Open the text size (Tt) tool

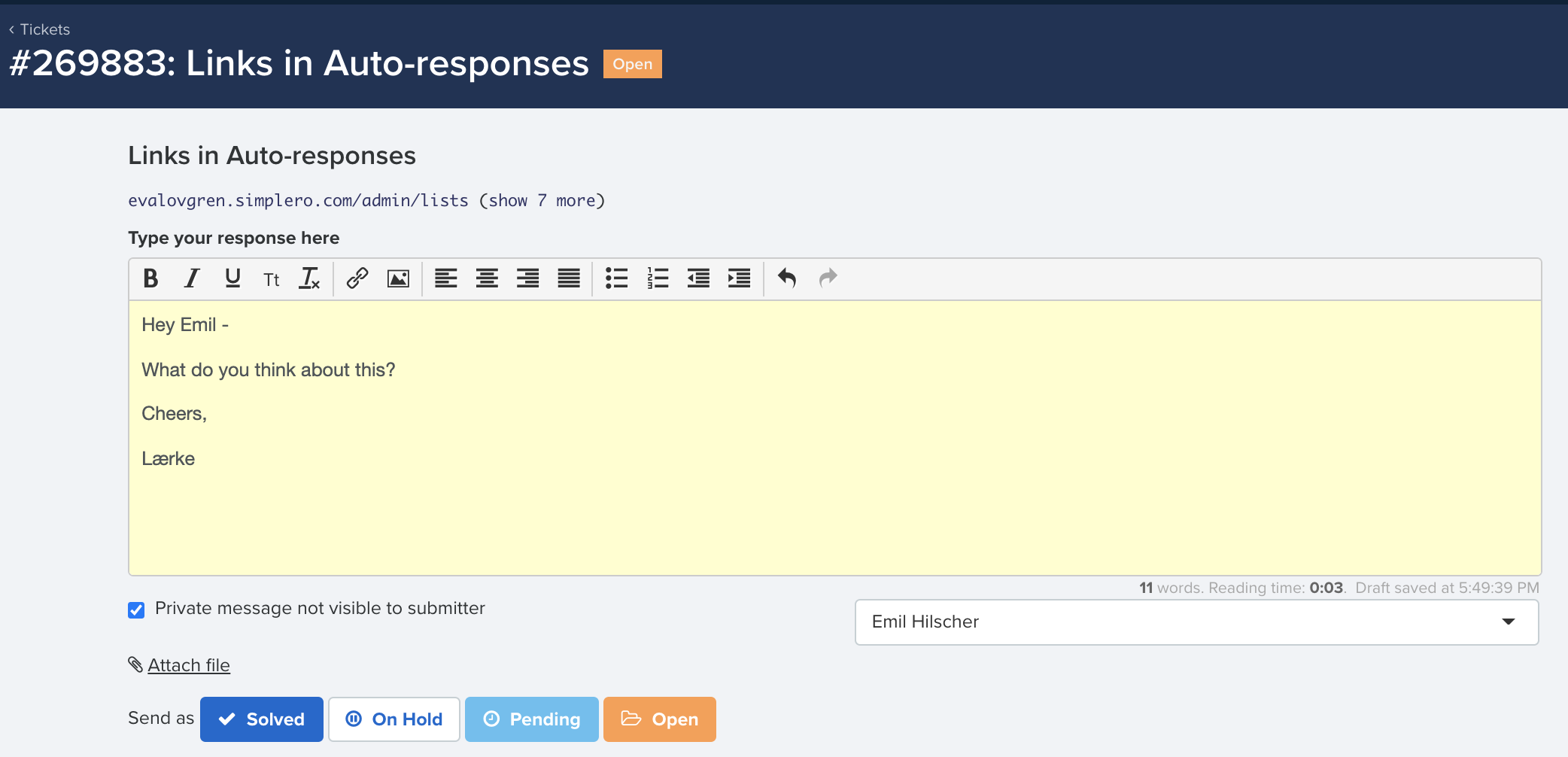coord(272,279)
